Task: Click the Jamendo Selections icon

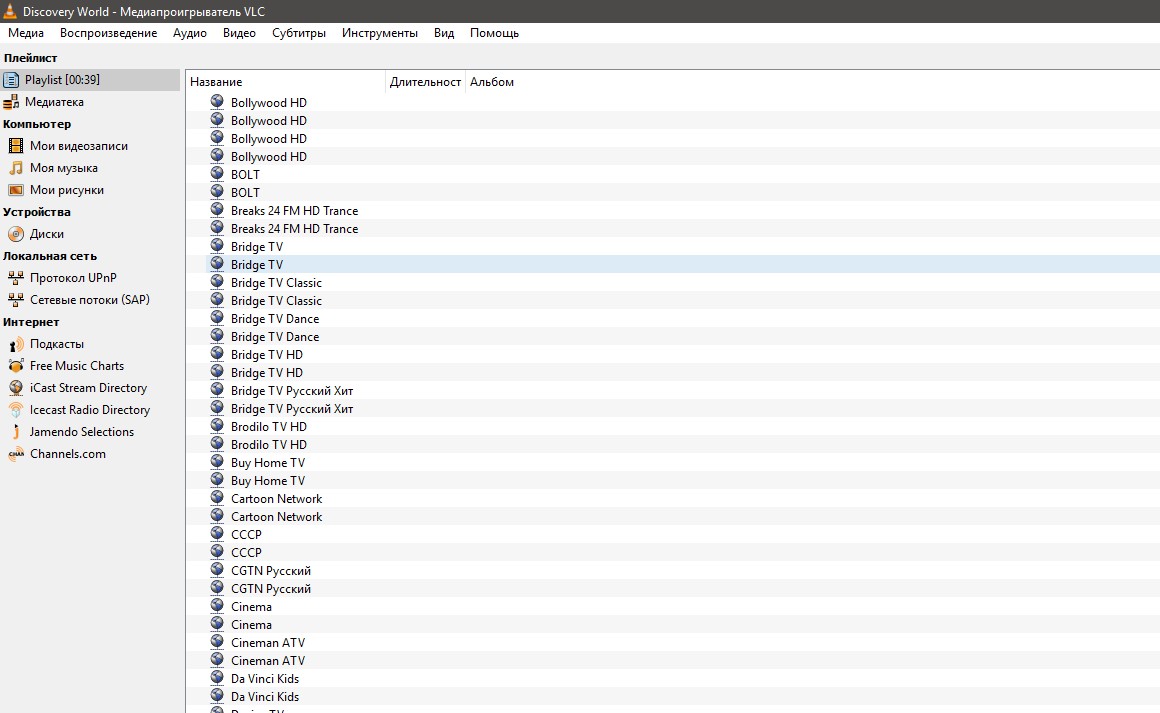Action: [16, 432]
